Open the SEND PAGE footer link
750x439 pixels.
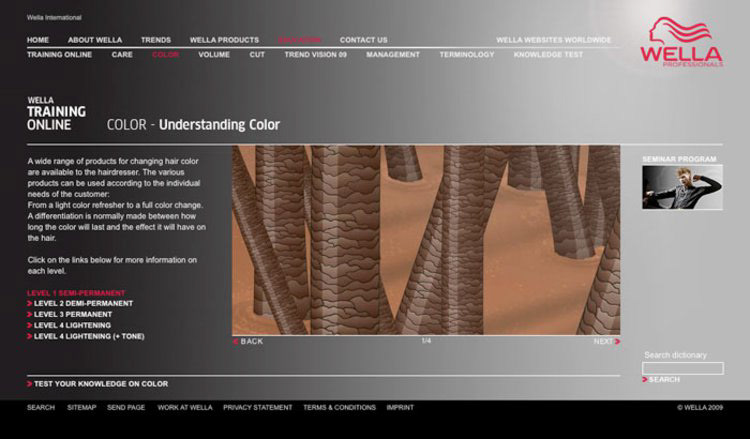click(x=126, y=407)
